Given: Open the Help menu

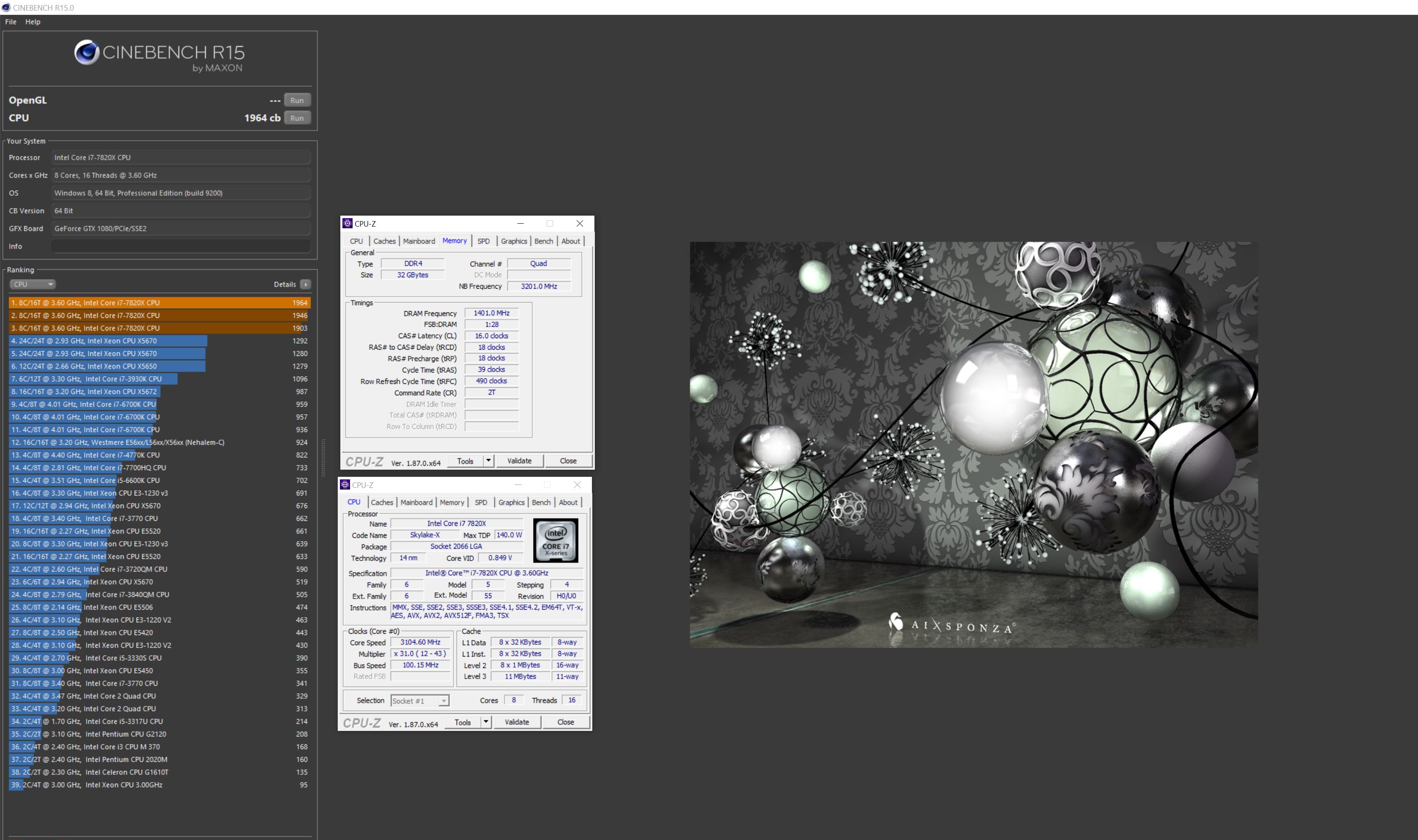Looking at the screenshot, I should click(33, 22).
